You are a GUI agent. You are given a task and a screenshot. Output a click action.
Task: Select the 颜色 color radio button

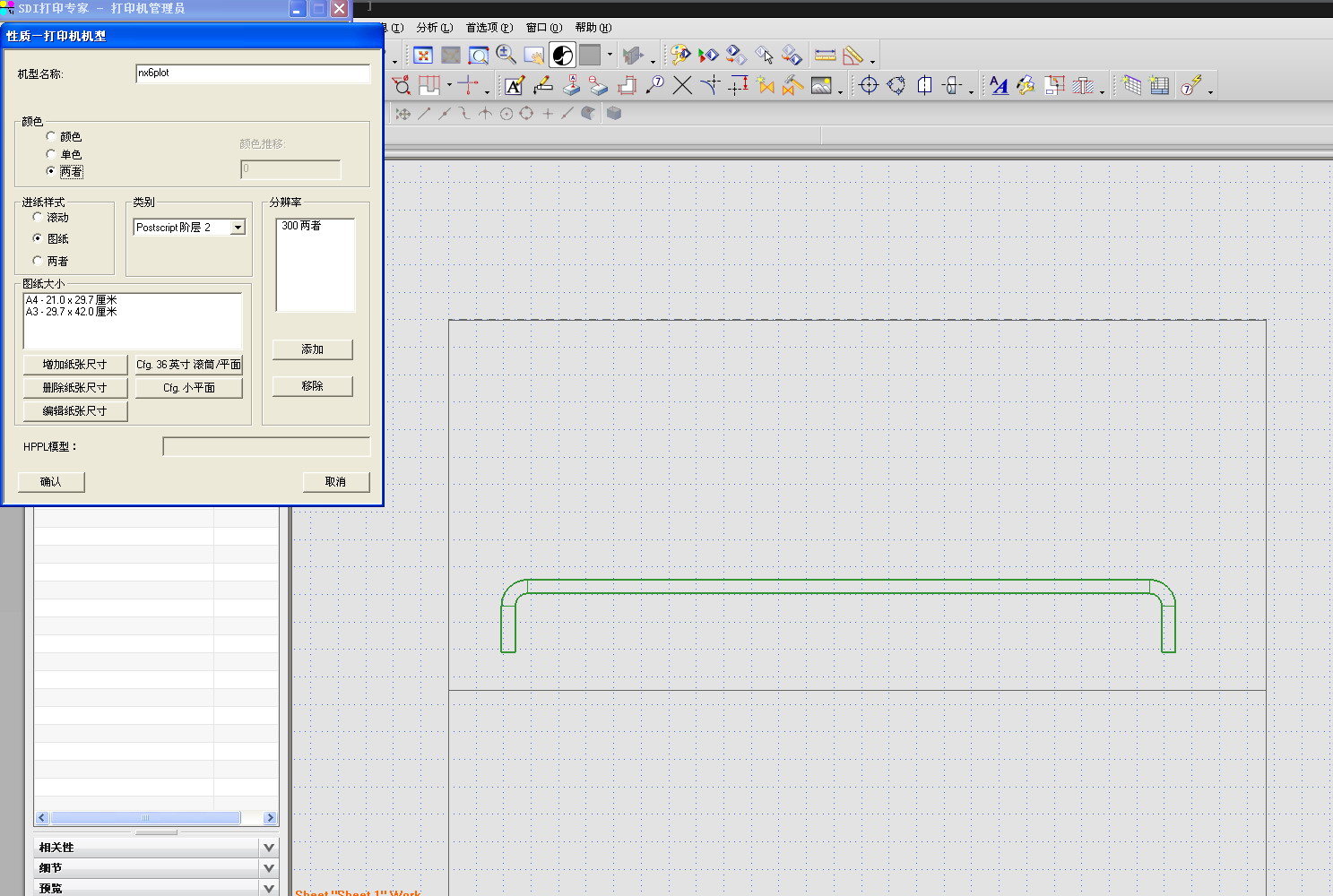tap(51, 136)
